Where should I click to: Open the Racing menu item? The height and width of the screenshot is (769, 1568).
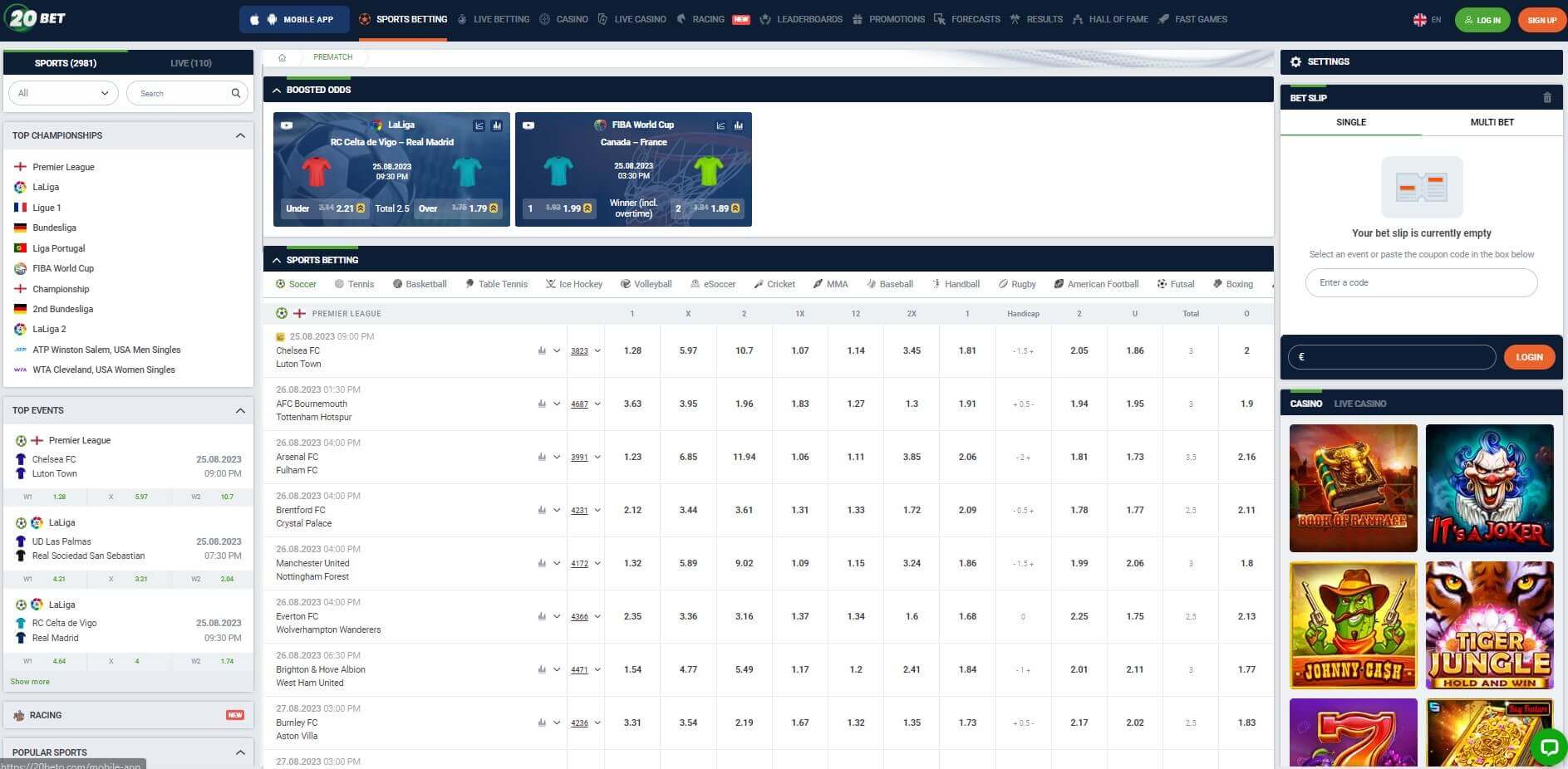712,19
